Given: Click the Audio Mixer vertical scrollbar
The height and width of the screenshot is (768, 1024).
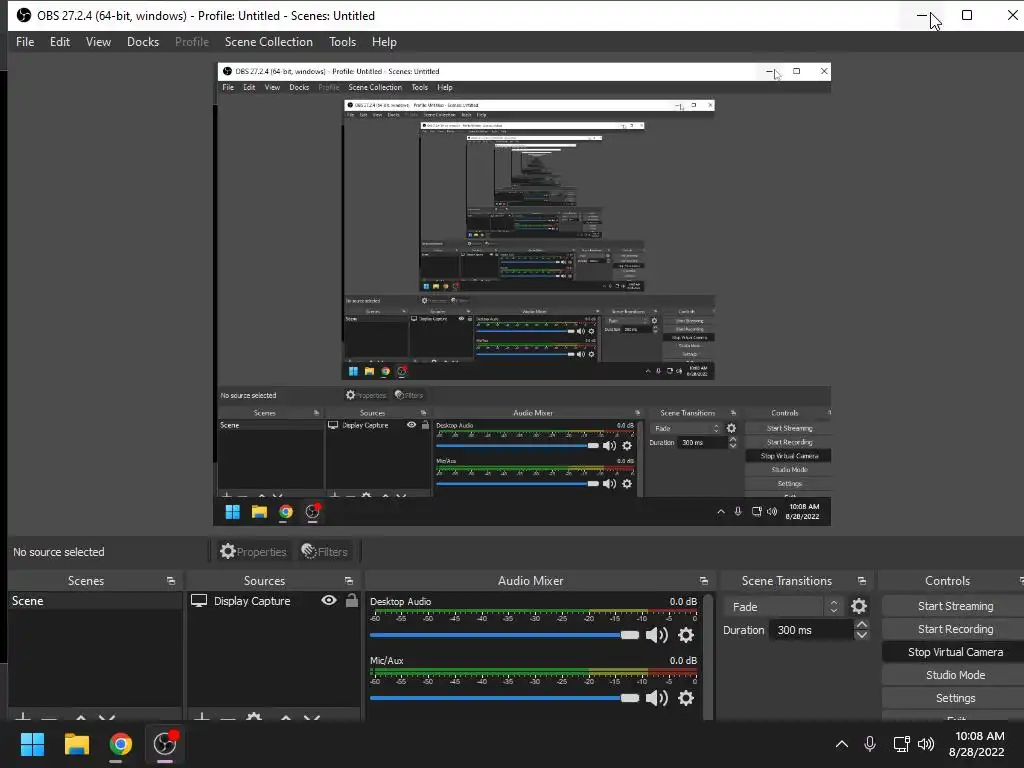Looking at the screenshot, I should pyautogui.click(x=709, y=656).
